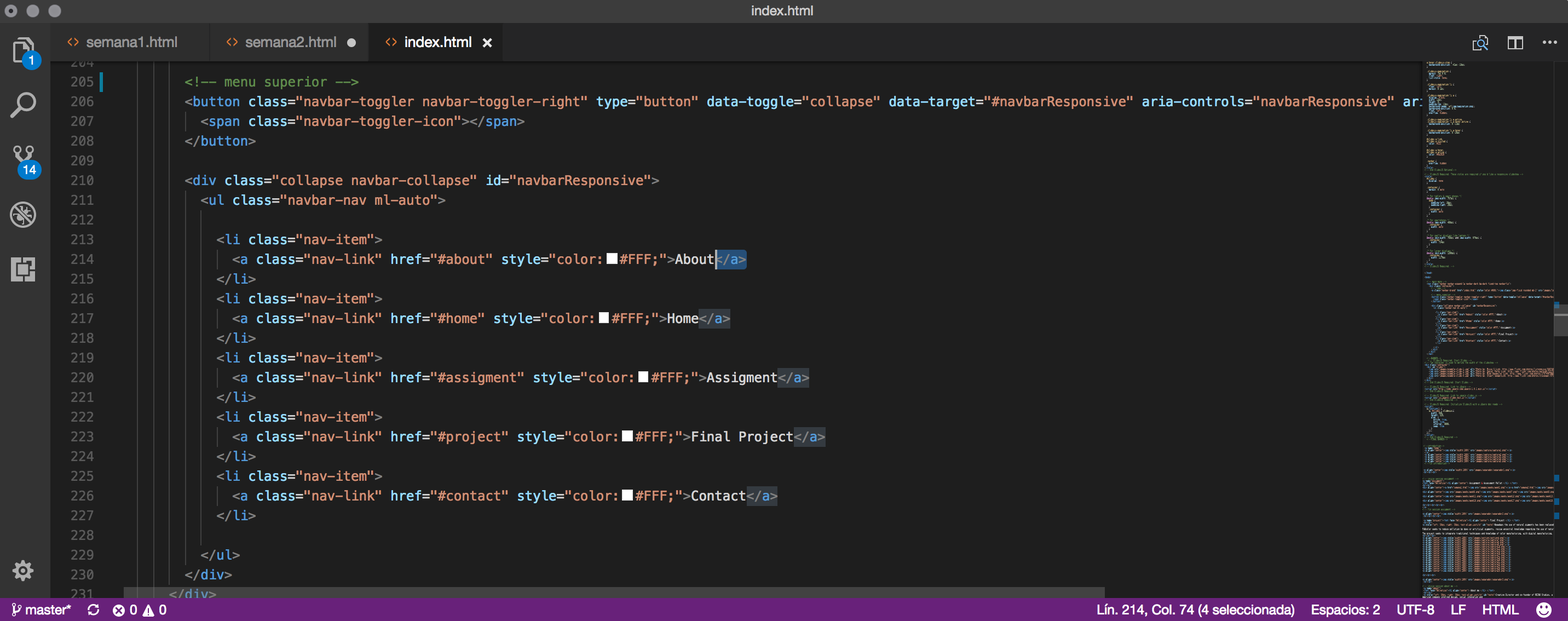This screenshot has width=1568, height=621.
Task: Open the Search view icon
Action: [x=23, y=105]
